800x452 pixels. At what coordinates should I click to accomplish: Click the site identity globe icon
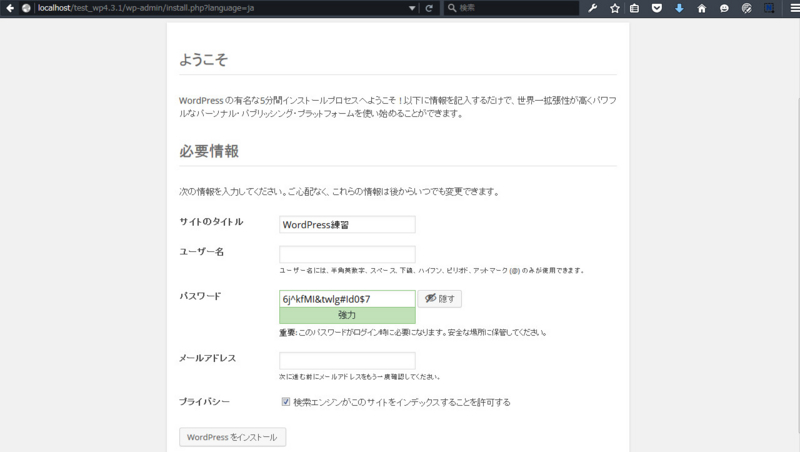coord(26,8)
